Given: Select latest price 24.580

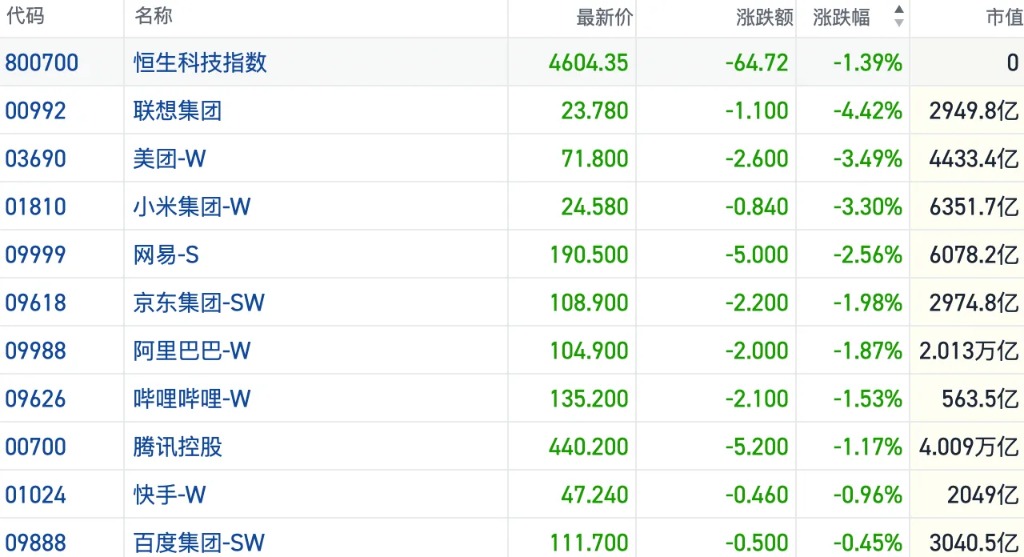Looking at the screenshot, I should pos(595,207).
